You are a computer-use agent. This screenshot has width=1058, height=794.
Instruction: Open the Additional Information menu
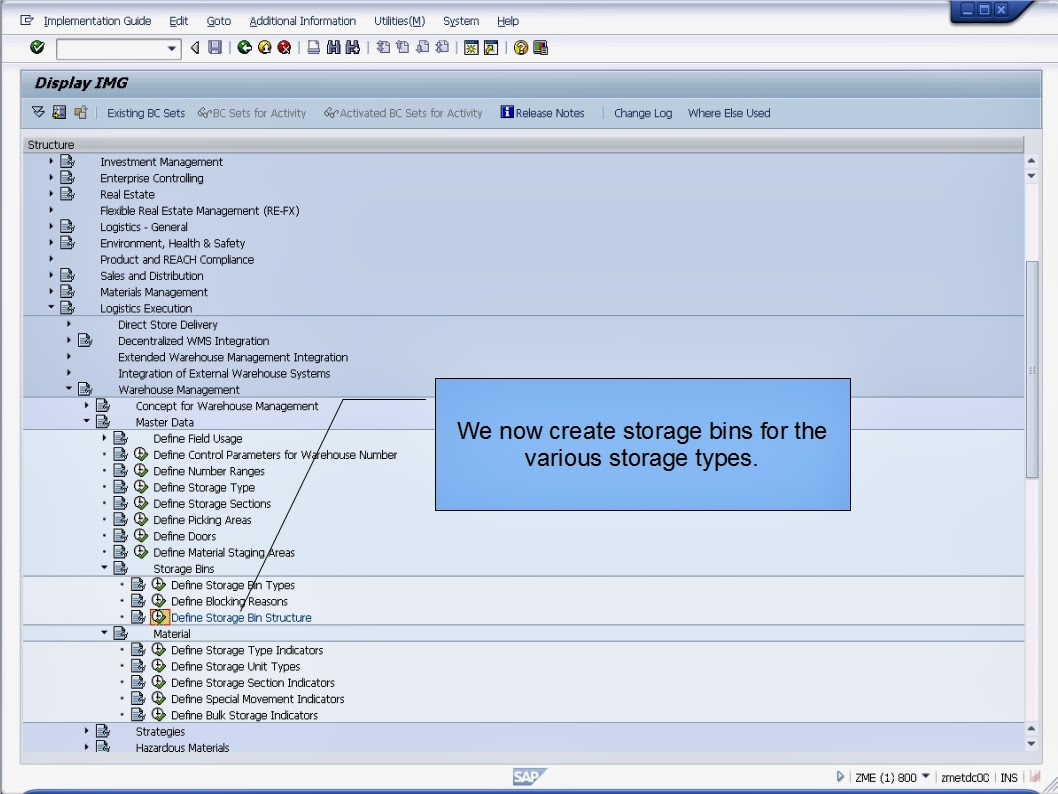pyautogui.click(x=303, y=20)
